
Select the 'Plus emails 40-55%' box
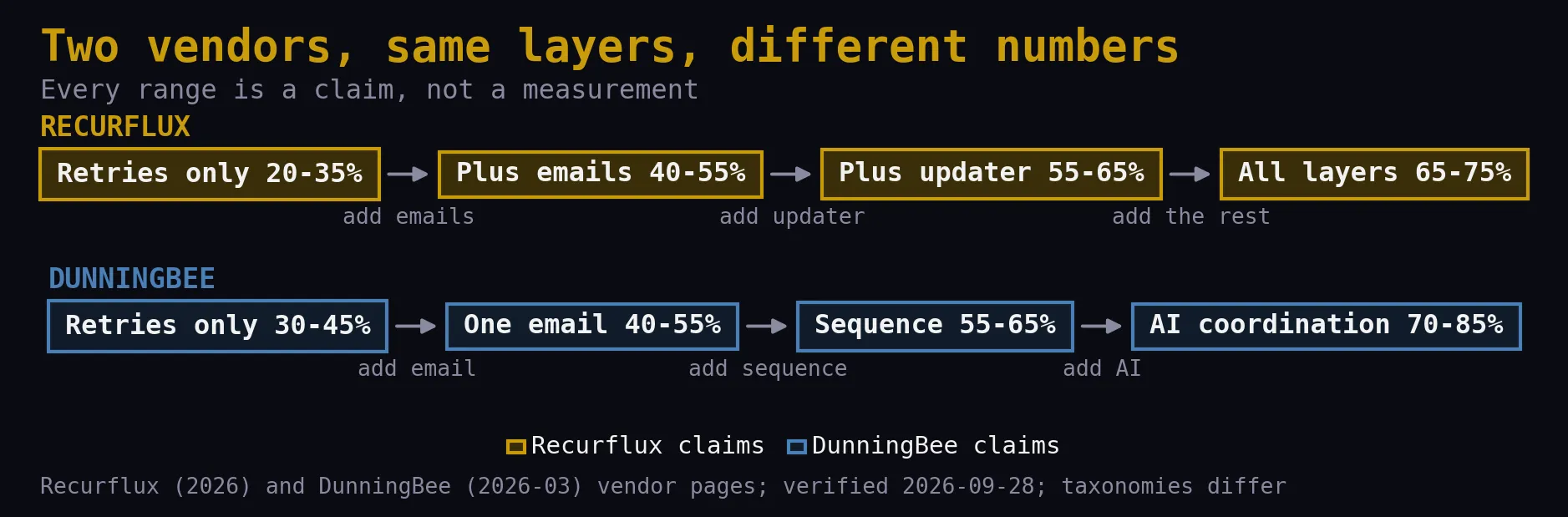coord(600,174)
